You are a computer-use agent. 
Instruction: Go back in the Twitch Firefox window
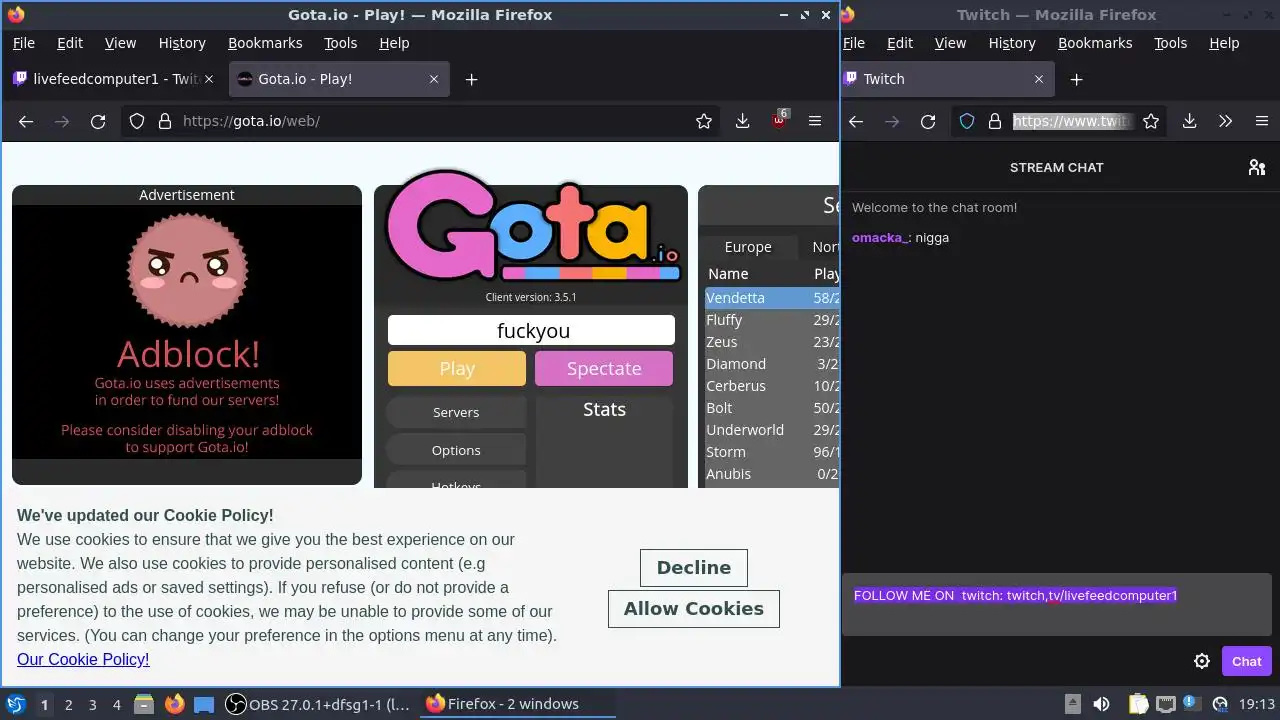pyautogui.click(x=856, y=121)
